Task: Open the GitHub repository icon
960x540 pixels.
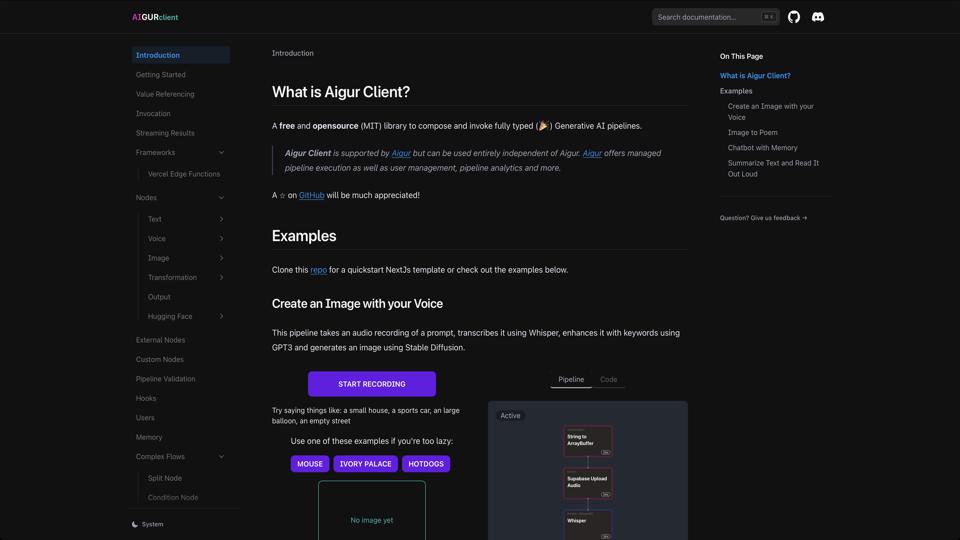Action: 794,17
